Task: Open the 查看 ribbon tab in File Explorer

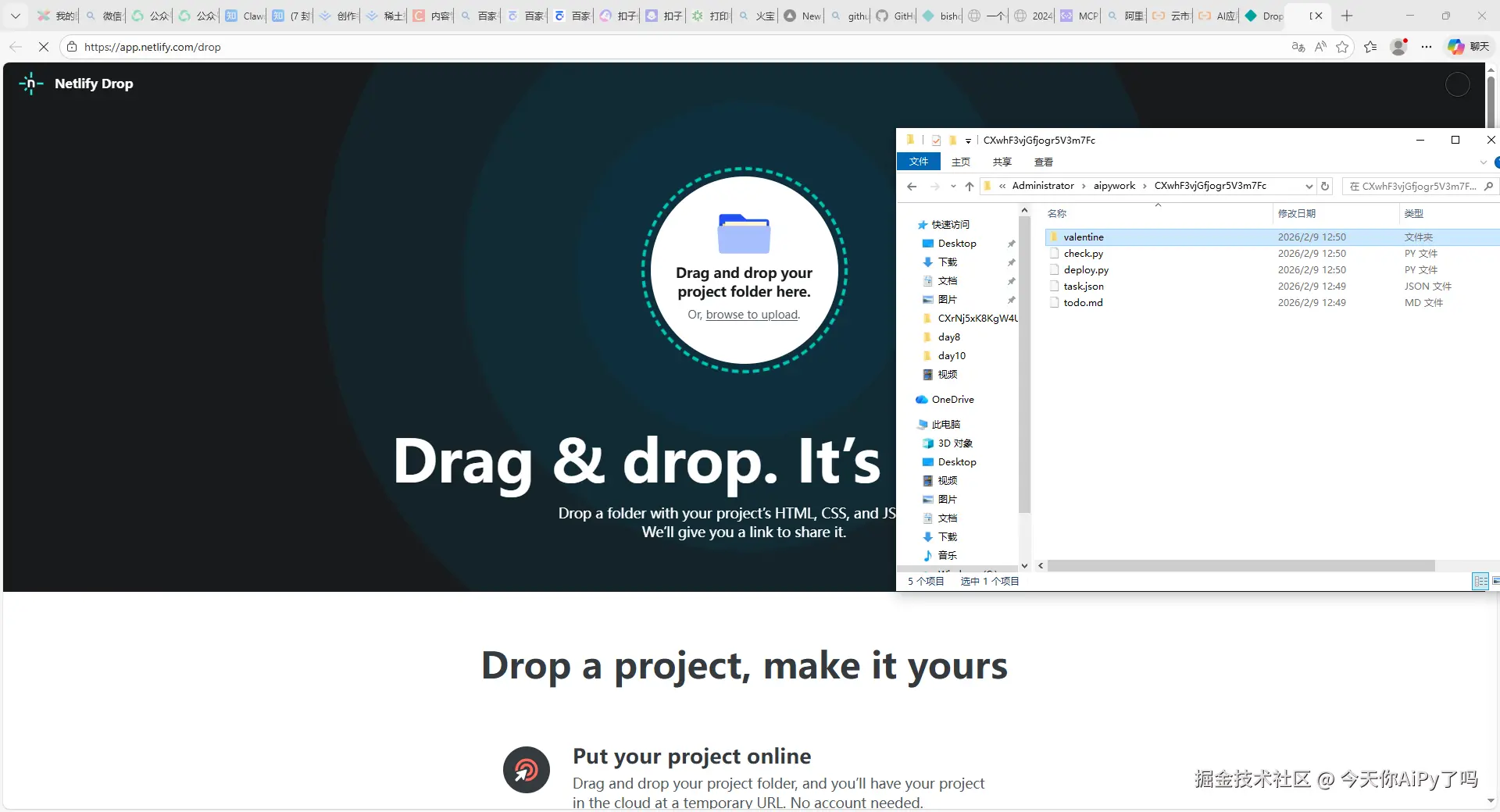Action: 1044,162
